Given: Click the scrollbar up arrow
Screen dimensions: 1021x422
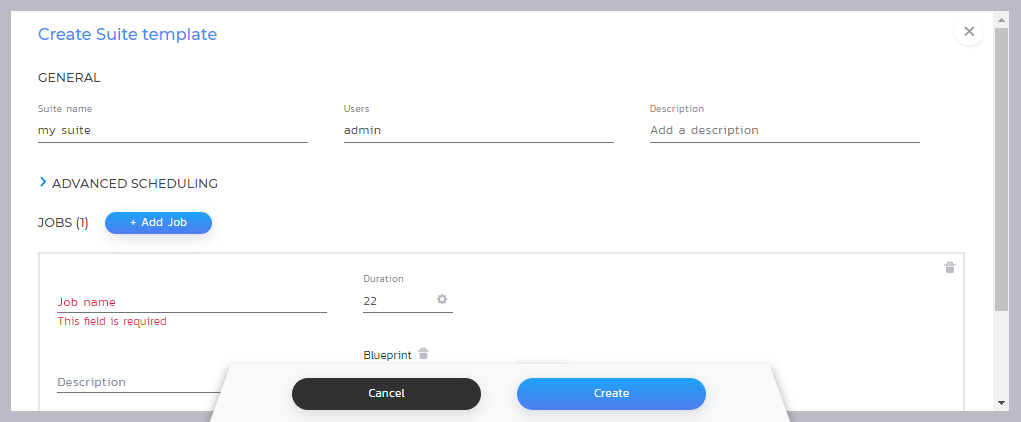Looking at the screenshot, I should (1001, 19).
